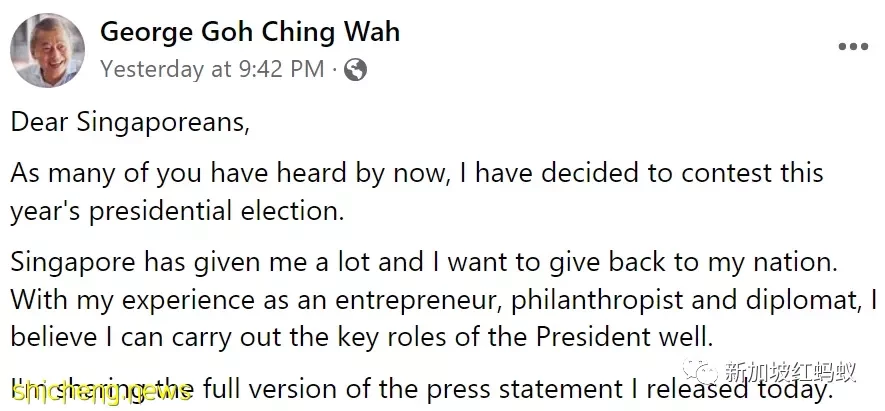The width and height of the screenshot is (885, 411).
Task: Click the word diplomat in the post
Action: click(806, 301)
